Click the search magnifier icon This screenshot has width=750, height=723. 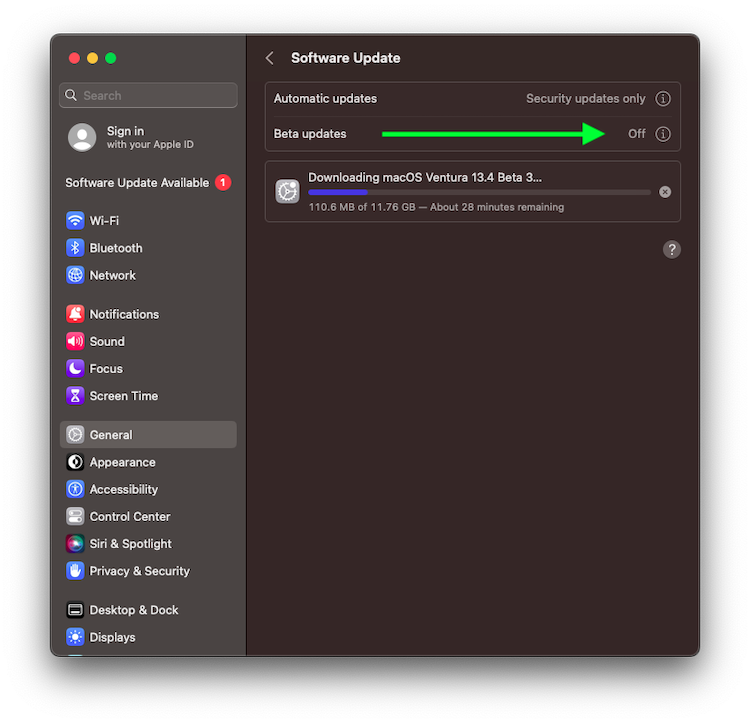tap(71, 95)
